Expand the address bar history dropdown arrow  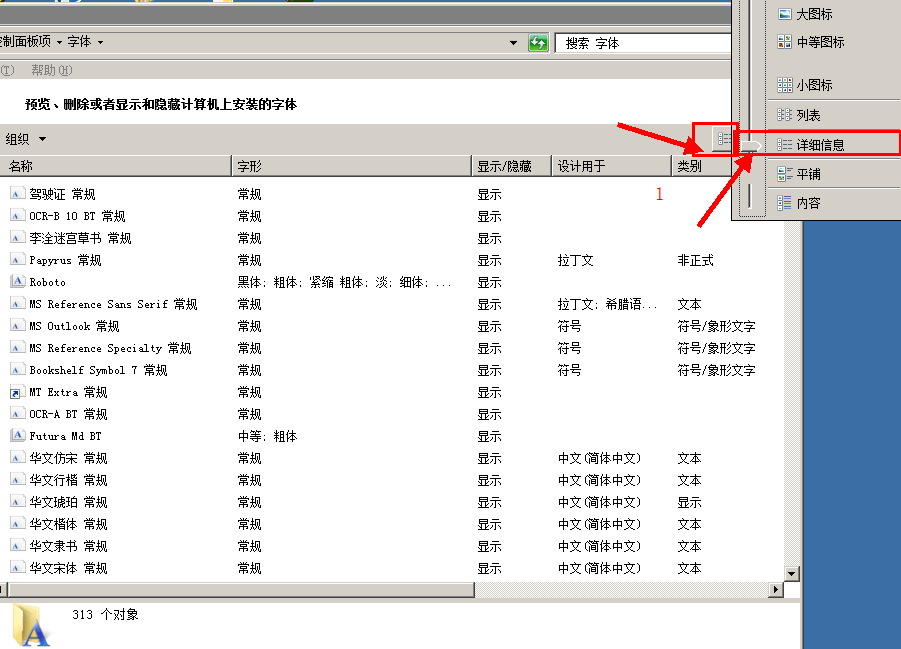coord(514,43)
